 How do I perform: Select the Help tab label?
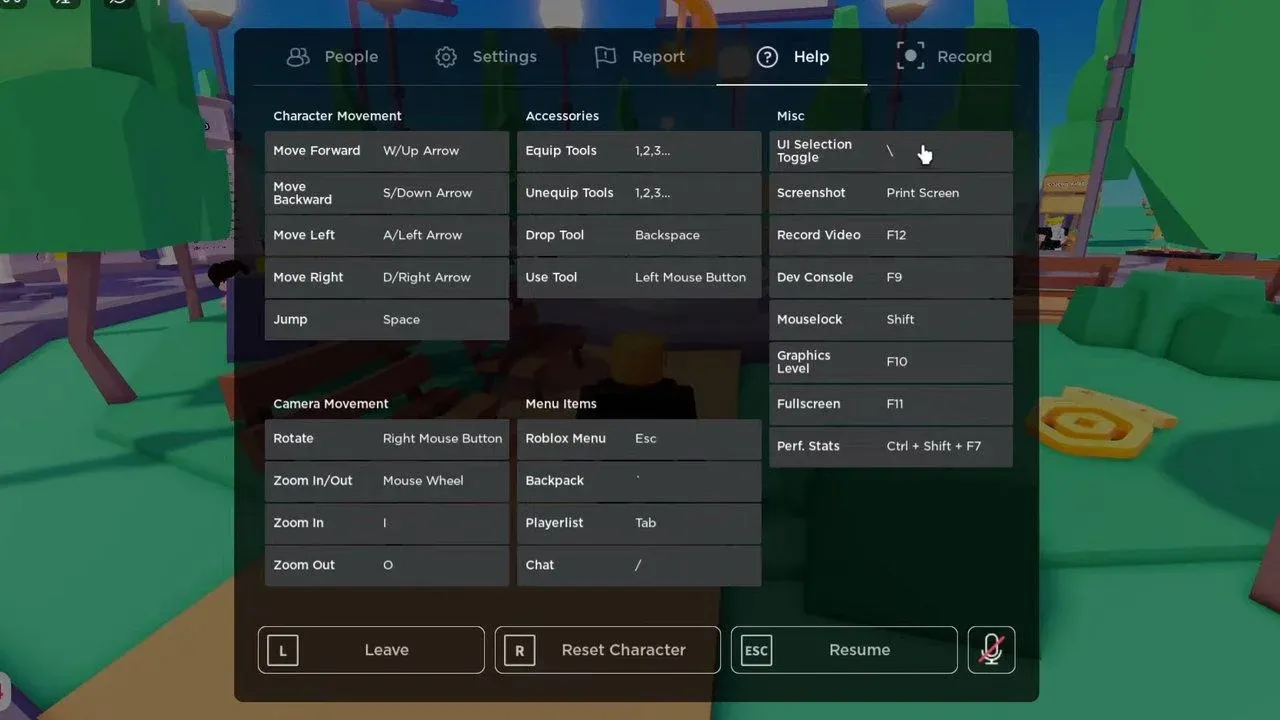point(811,57)
